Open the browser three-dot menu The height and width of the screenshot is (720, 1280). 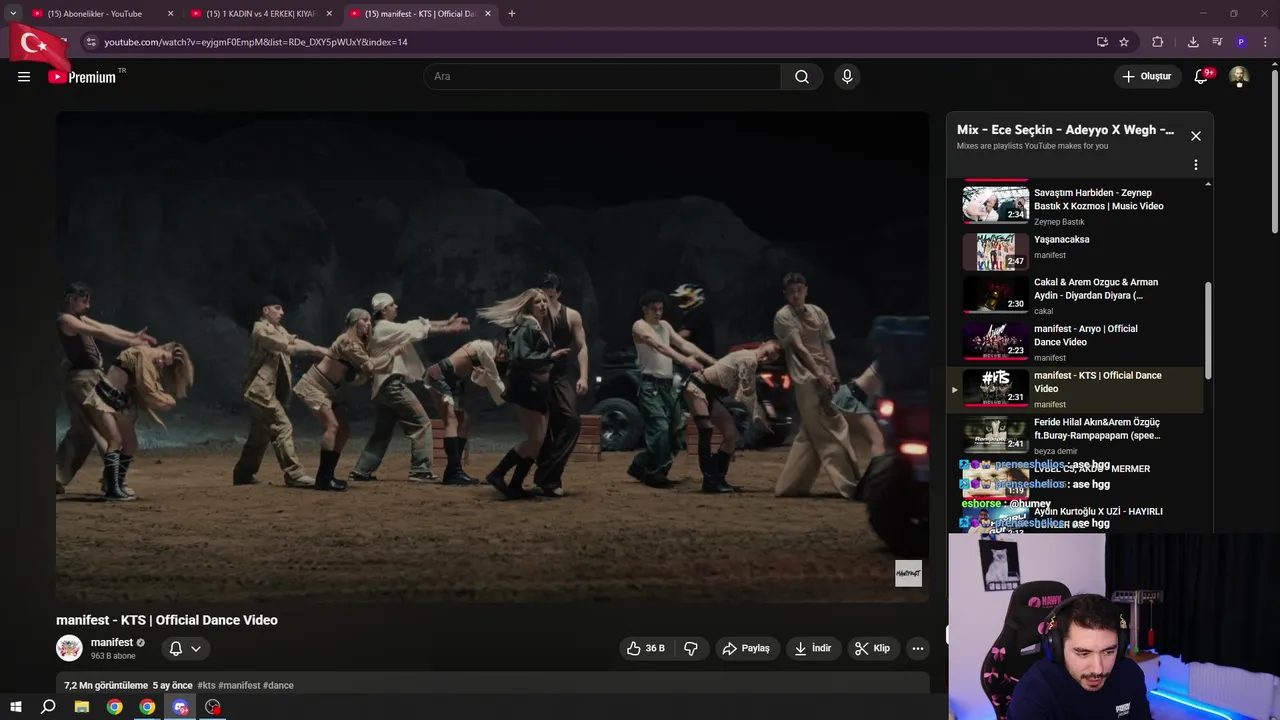(x=1265, y=42)
